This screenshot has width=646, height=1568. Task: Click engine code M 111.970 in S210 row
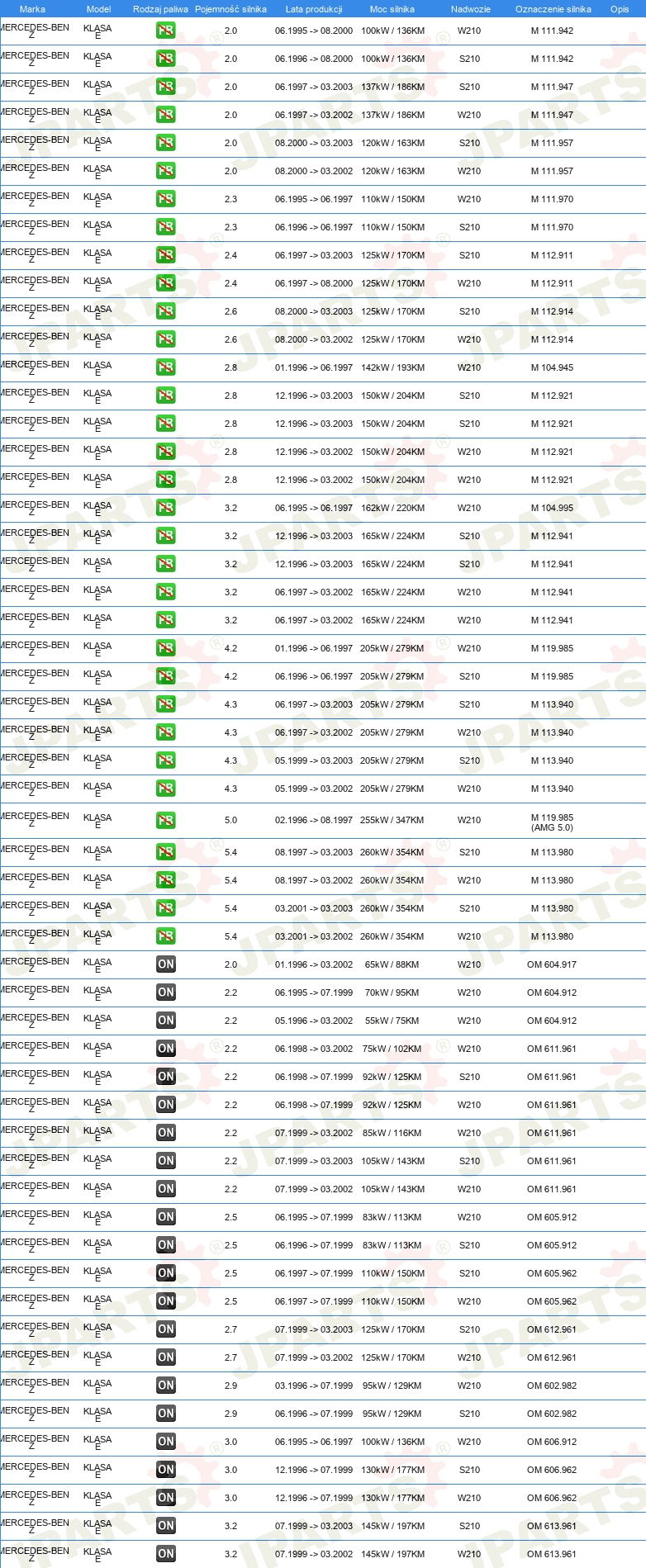(x=552, y=227)
